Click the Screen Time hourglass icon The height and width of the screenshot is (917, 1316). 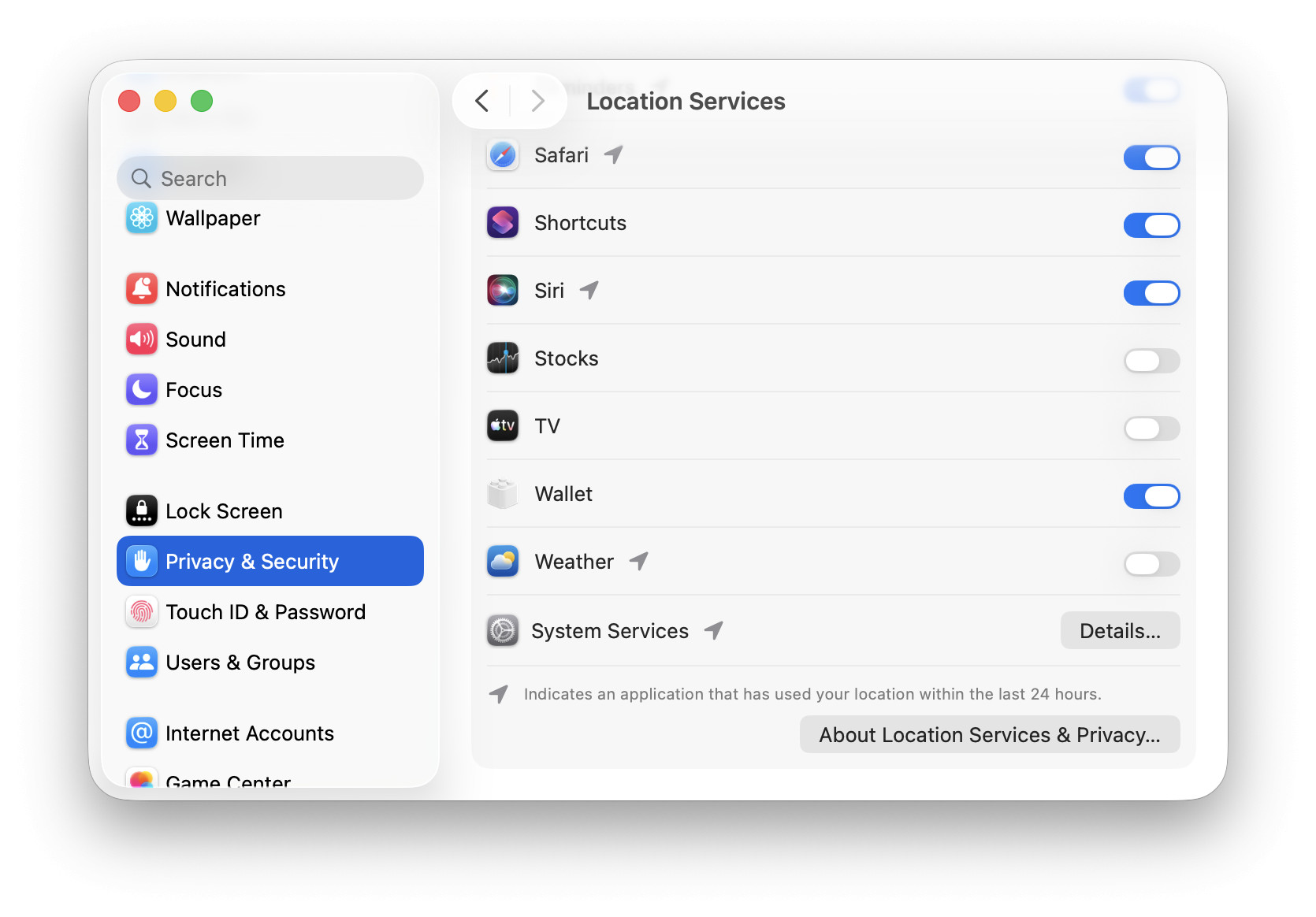coord(142,440)
